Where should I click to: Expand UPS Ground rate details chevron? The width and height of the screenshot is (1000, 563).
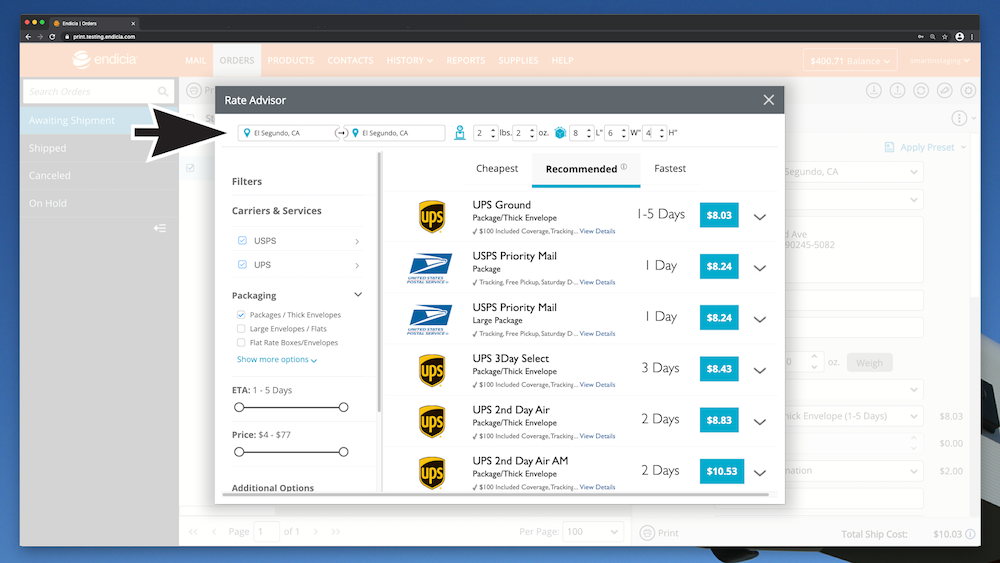click(760, 217)
